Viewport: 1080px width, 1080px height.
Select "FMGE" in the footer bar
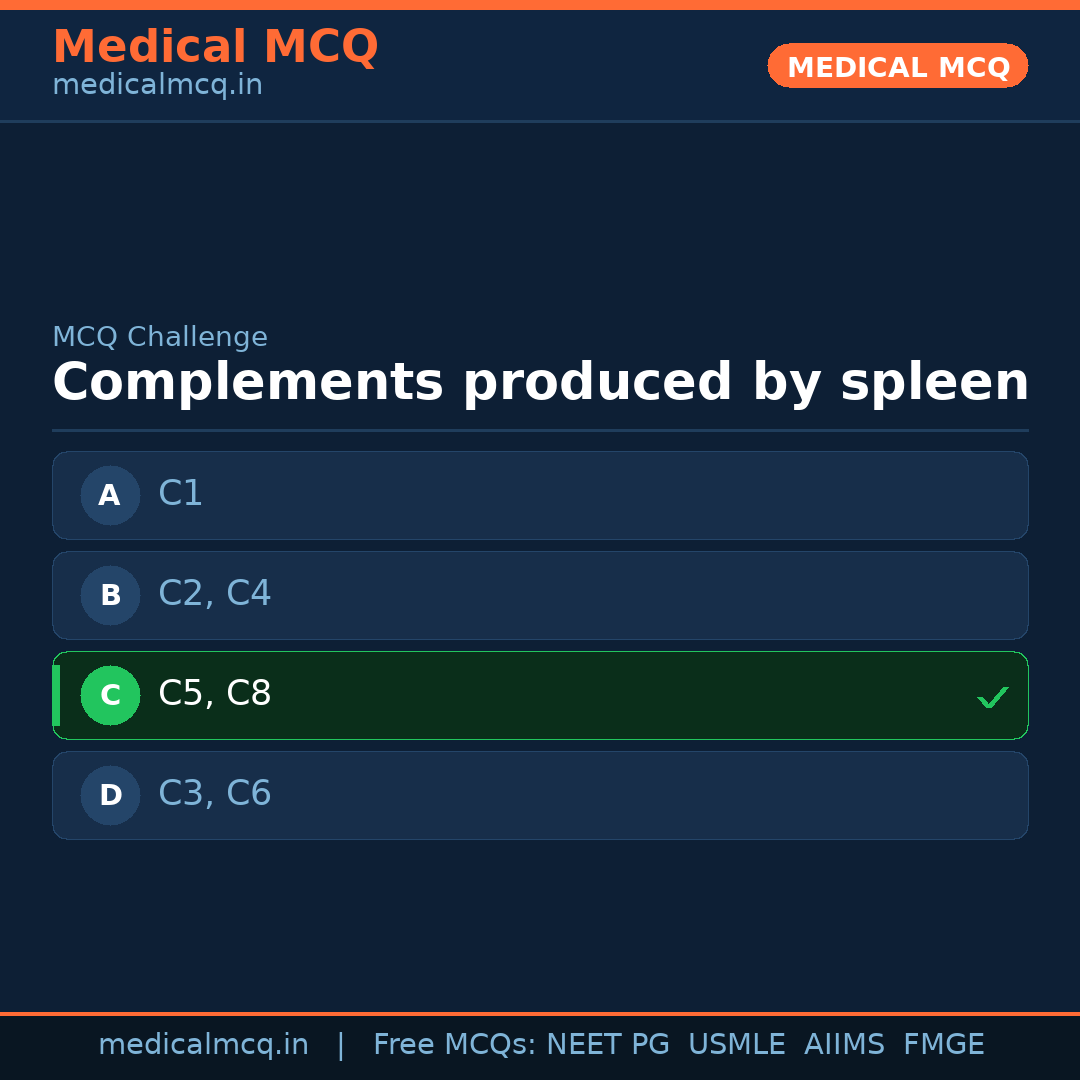pyautogui.click(x=943, y=1045)
